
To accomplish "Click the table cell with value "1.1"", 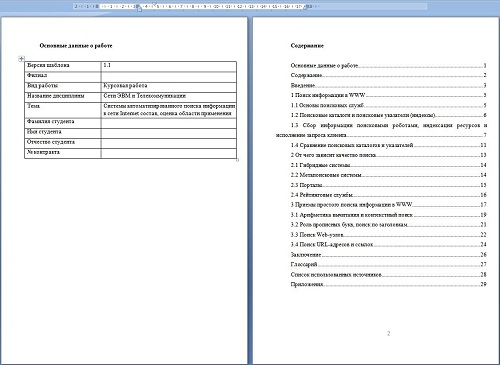I will pyautogui.click(x=169, y=67).
